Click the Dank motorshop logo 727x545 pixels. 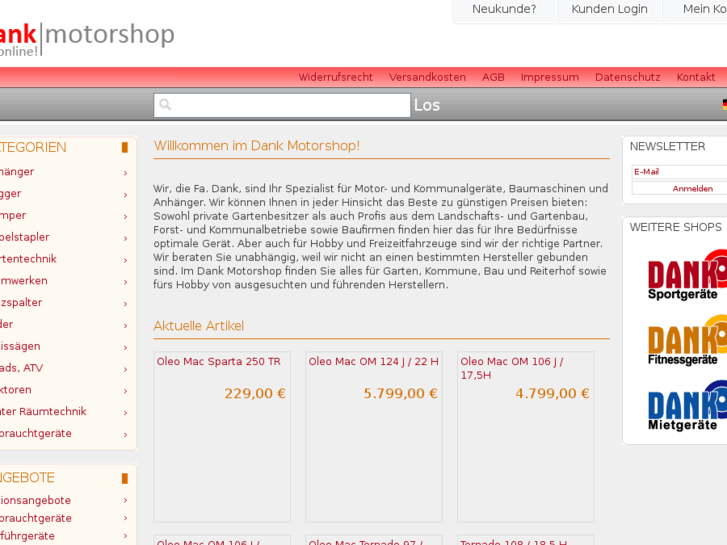(x=87, y=39)
